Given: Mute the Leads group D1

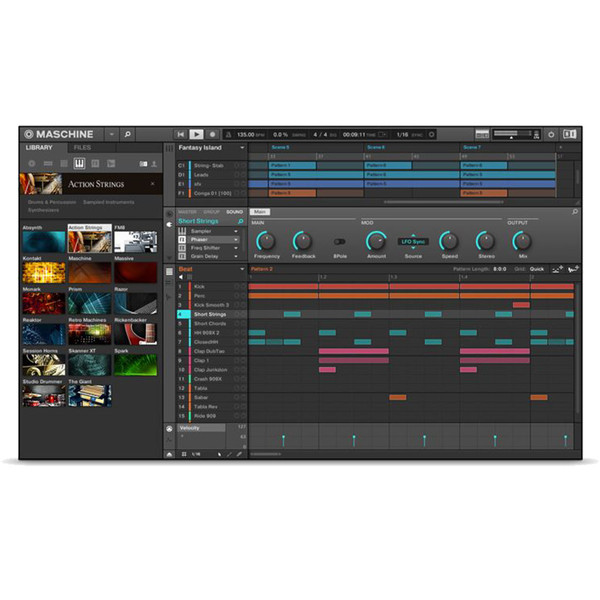Looking at the screenshot, I should (237, 175).
